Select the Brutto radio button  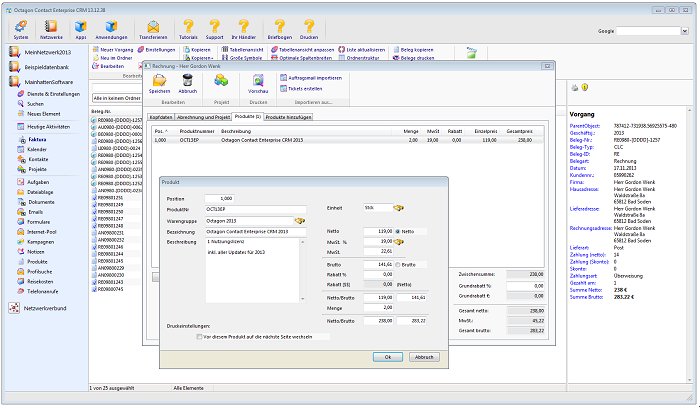pyautogui.click(x=397, y=265)
